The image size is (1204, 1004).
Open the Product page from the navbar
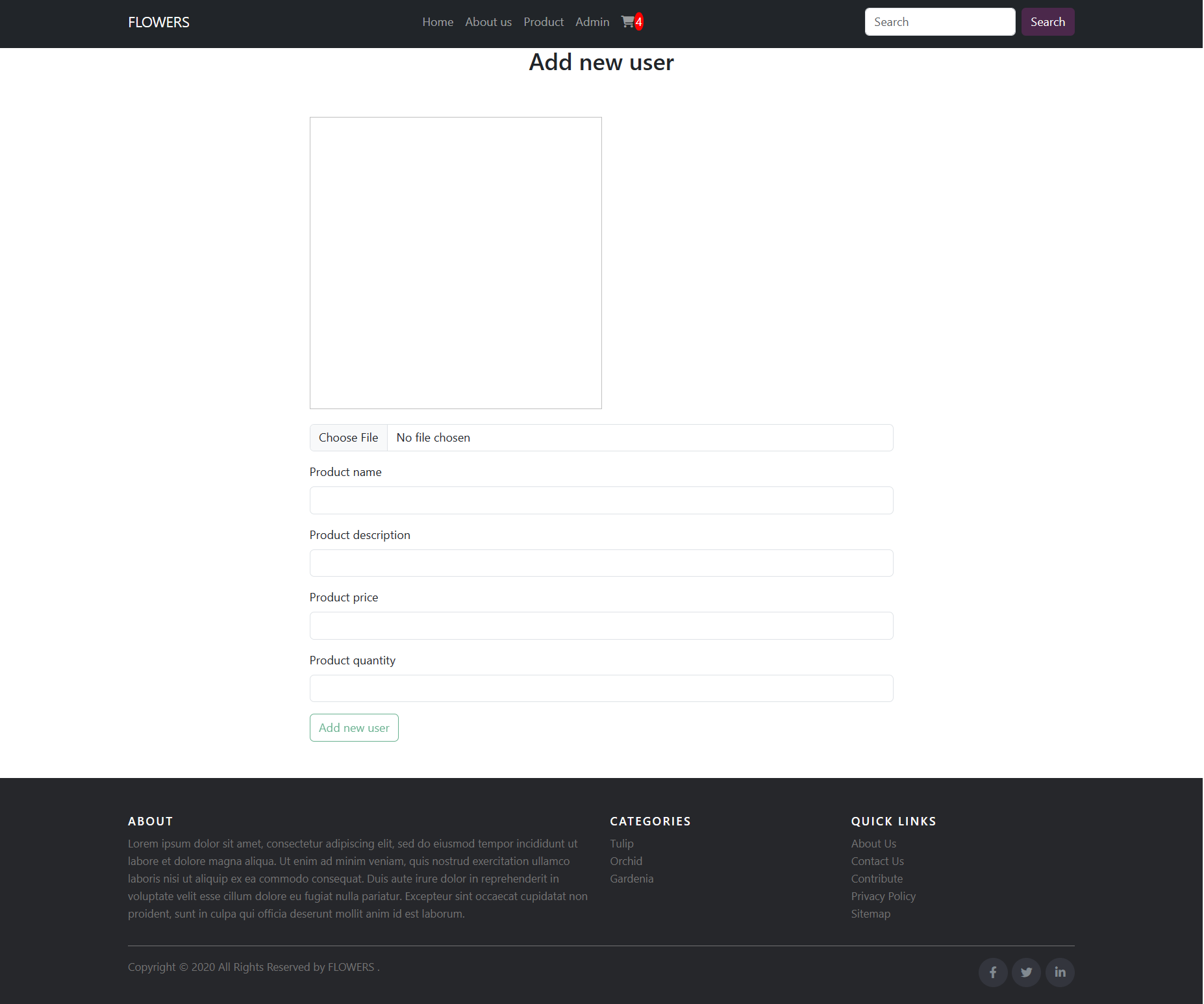pyautogui.click(x=543, y=21)
